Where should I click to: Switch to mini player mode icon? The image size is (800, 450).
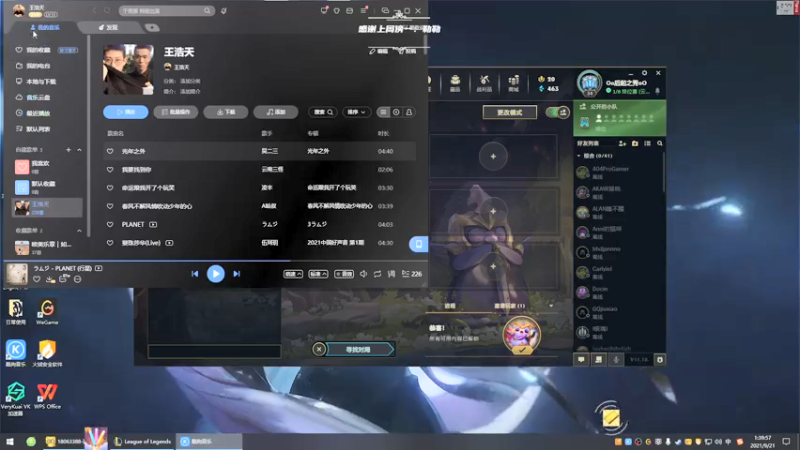[385, 10]
